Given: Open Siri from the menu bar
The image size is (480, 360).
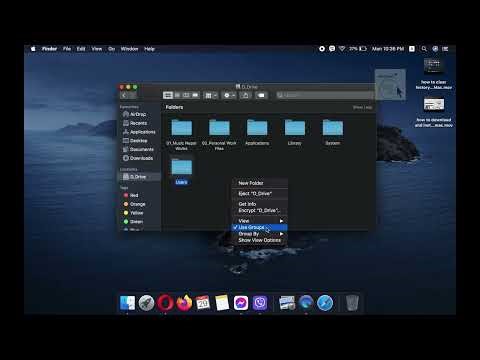Looking at the screenshot, I should click(435, 49).
